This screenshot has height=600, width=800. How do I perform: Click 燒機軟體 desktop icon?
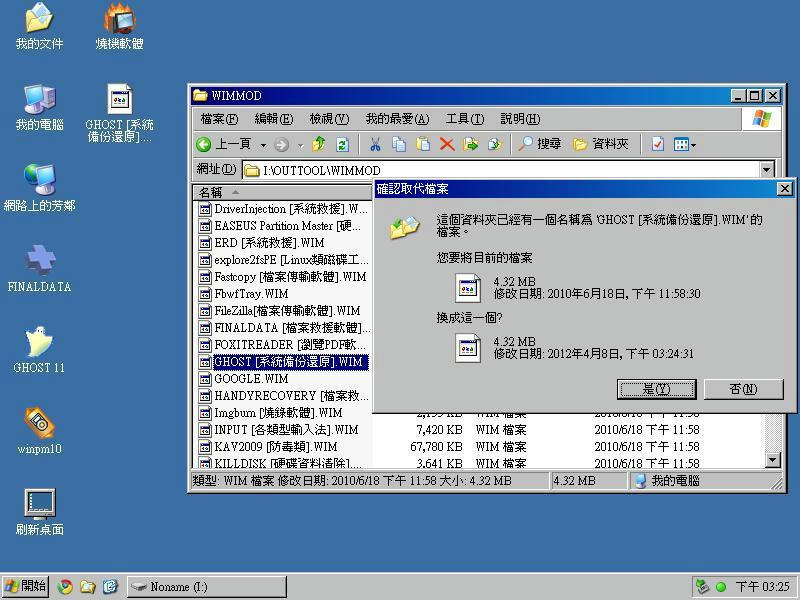click(x=119, y=27)
